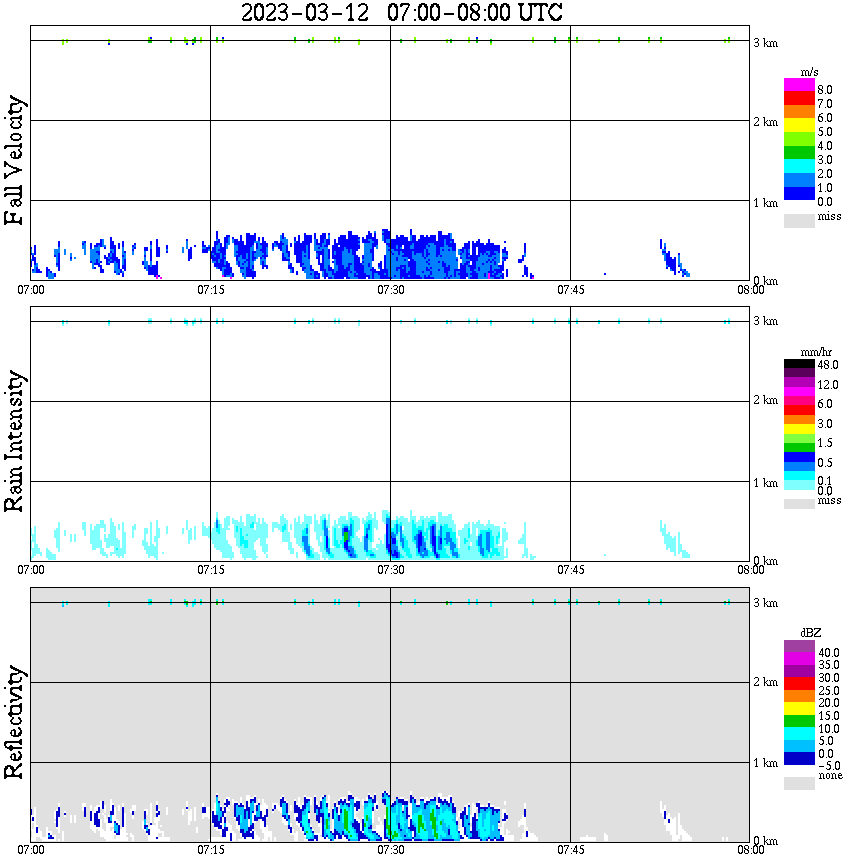
Task: Click the '12.0' value in the mm/hr legend
Action: [828, 385]
